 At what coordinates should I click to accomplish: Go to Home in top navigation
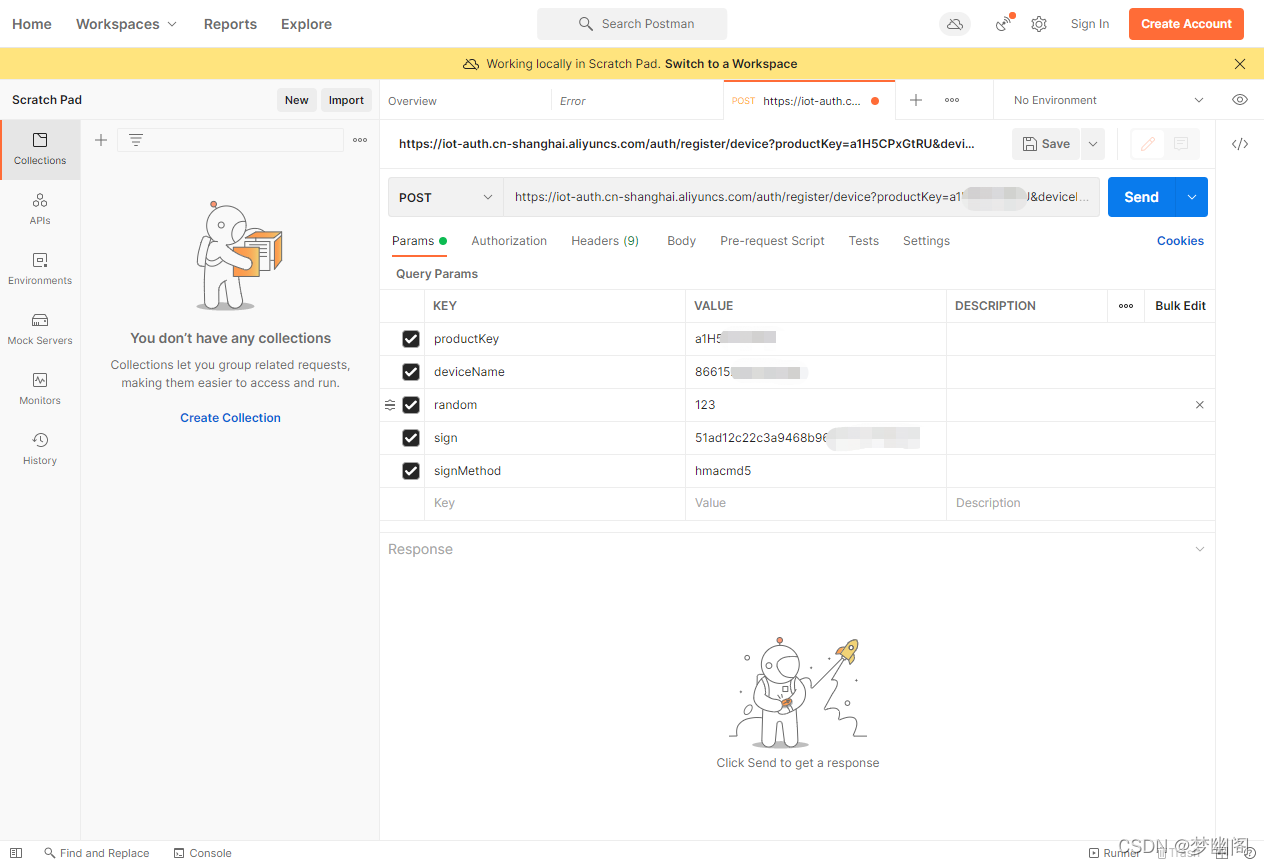click(32, 24)
